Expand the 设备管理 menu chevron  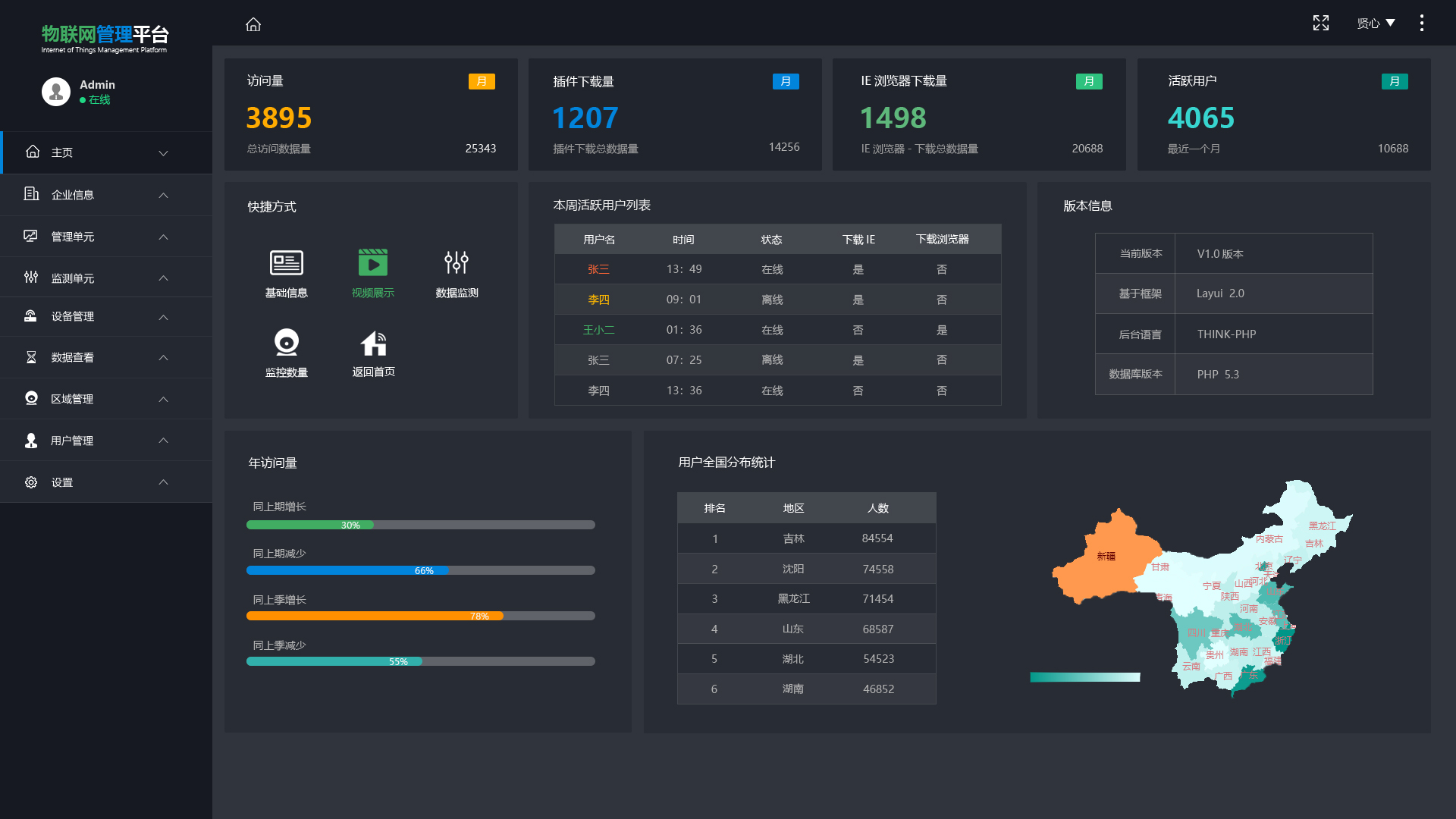click(x=163, y=317)
